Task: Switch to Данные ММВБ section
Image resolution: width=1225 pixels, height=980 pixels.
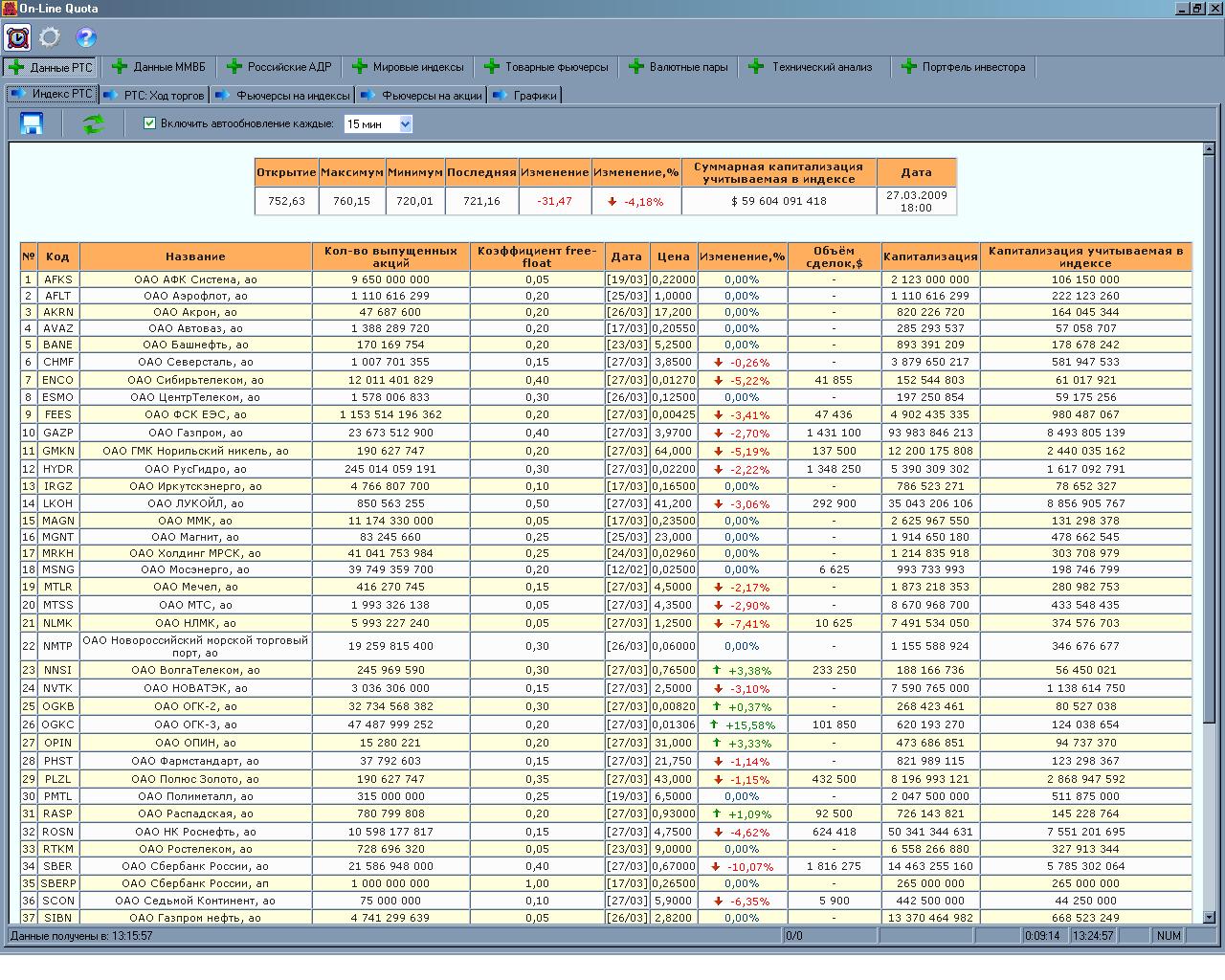Action: pyautogui.click(x=159, y=67)
